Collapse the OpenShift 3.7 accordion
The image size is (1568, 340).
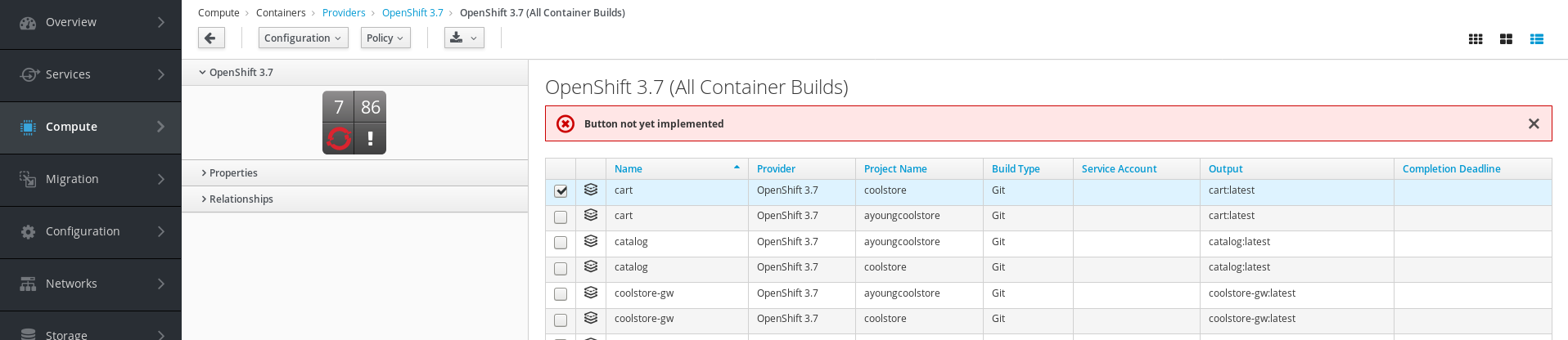click(354, 72)
